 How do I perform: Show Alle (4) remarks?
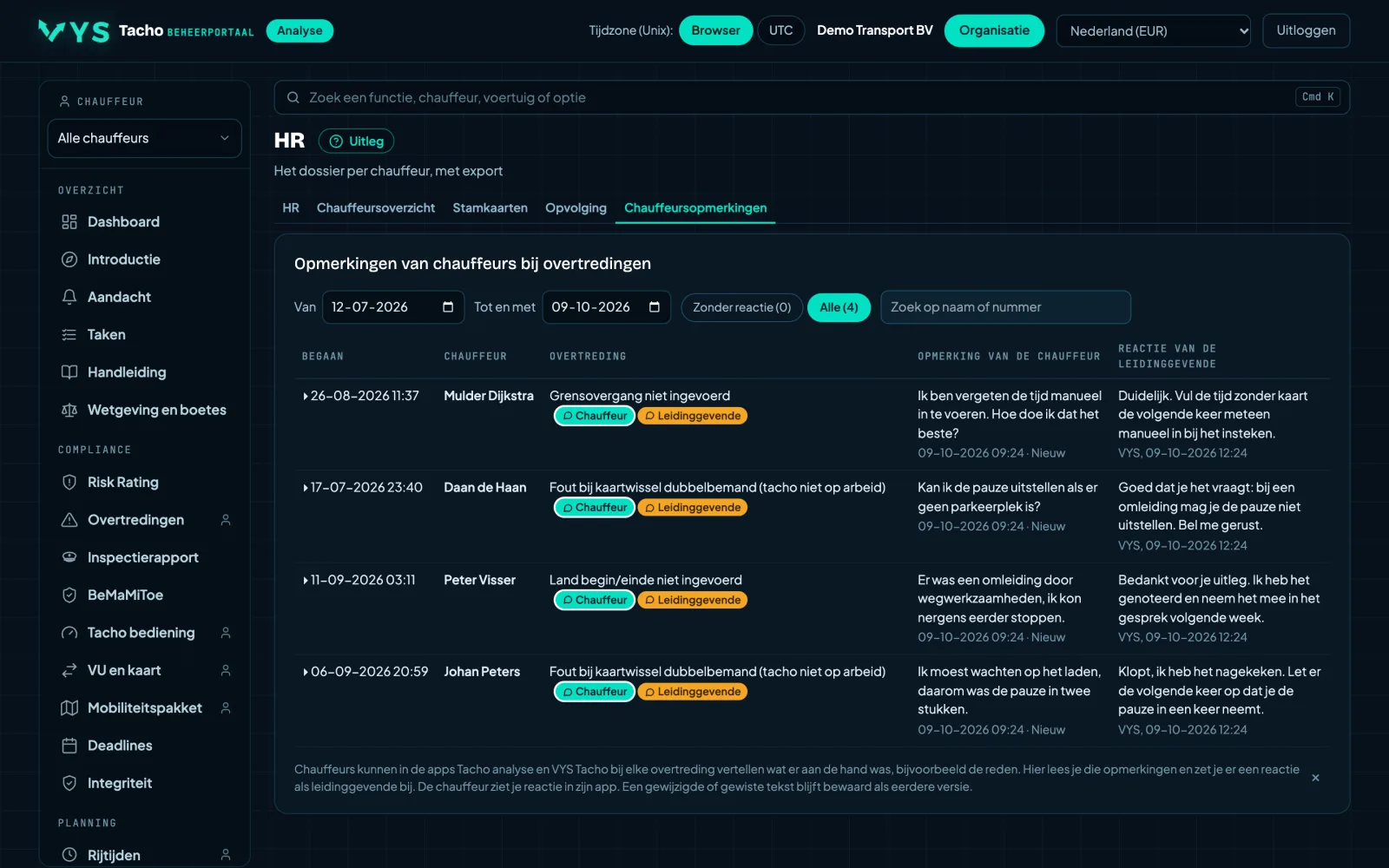pyautogui.click(x=839, y=307)
